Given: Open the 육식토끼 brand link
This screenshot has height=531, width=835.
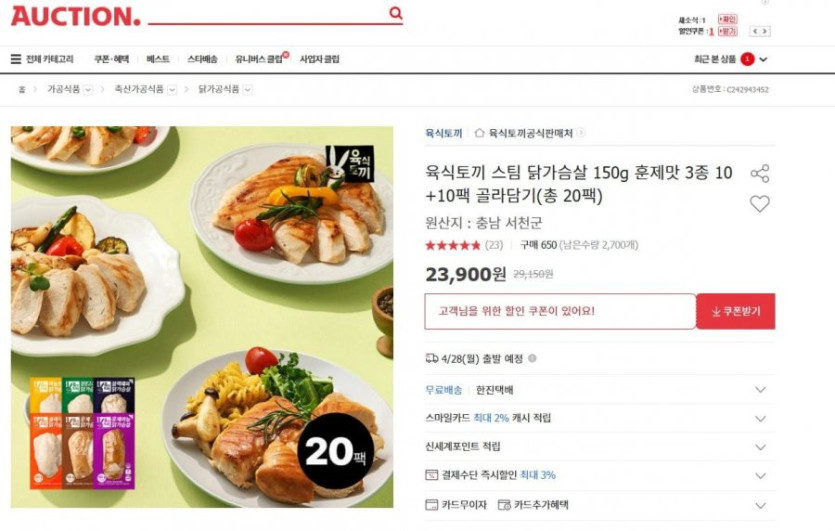Looking at the screenshot, I should (444, 133).
